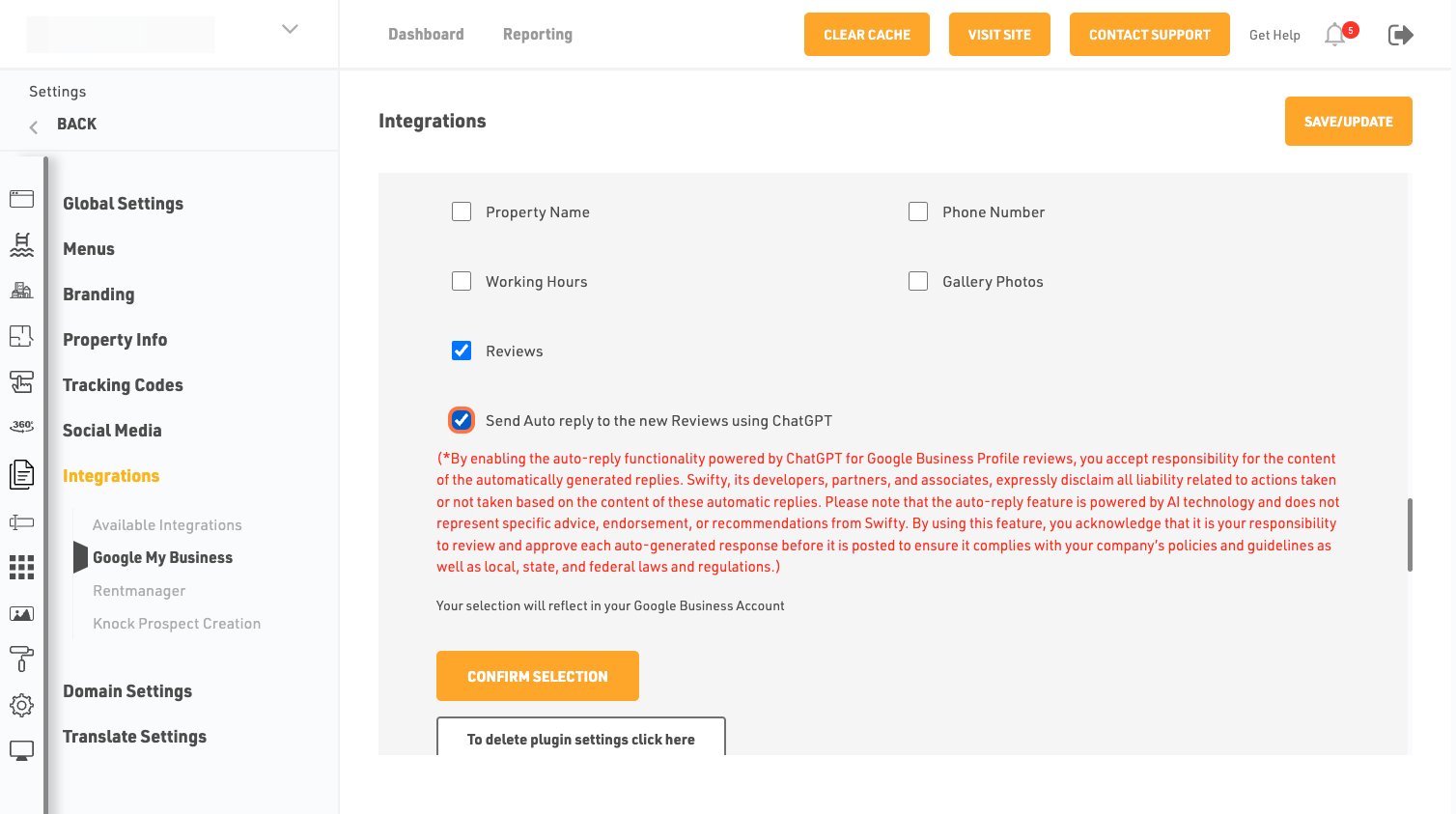Click the main content vertical scrollbar

[x=1411, y=535]
